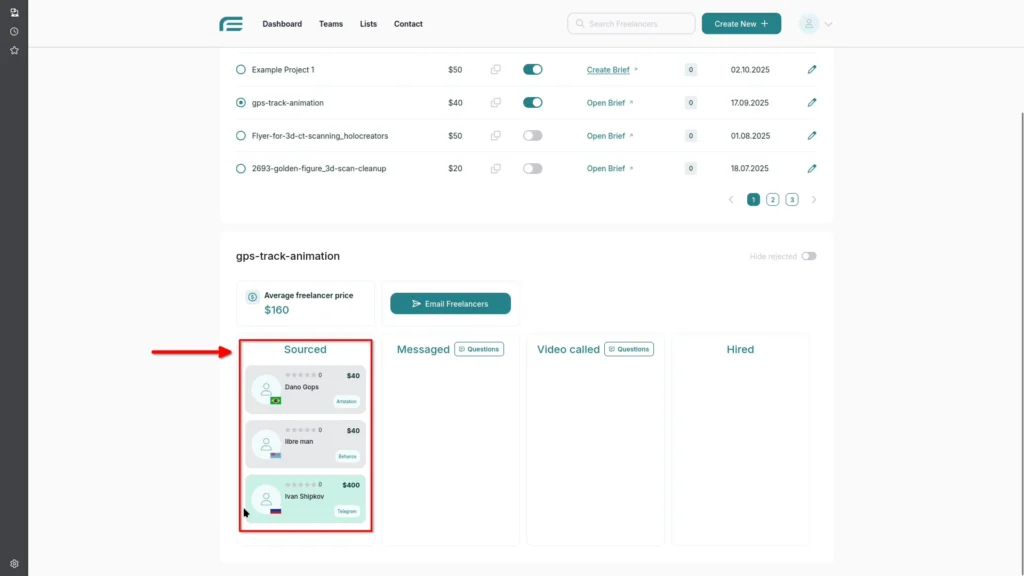
Task: Open the Teams menu item
Action: coord(331,24)
